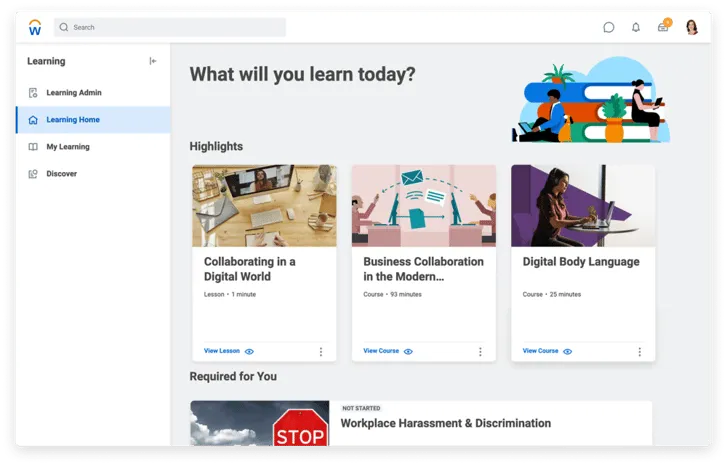Click eye icon on Digital Body Language card

[568, 351]
